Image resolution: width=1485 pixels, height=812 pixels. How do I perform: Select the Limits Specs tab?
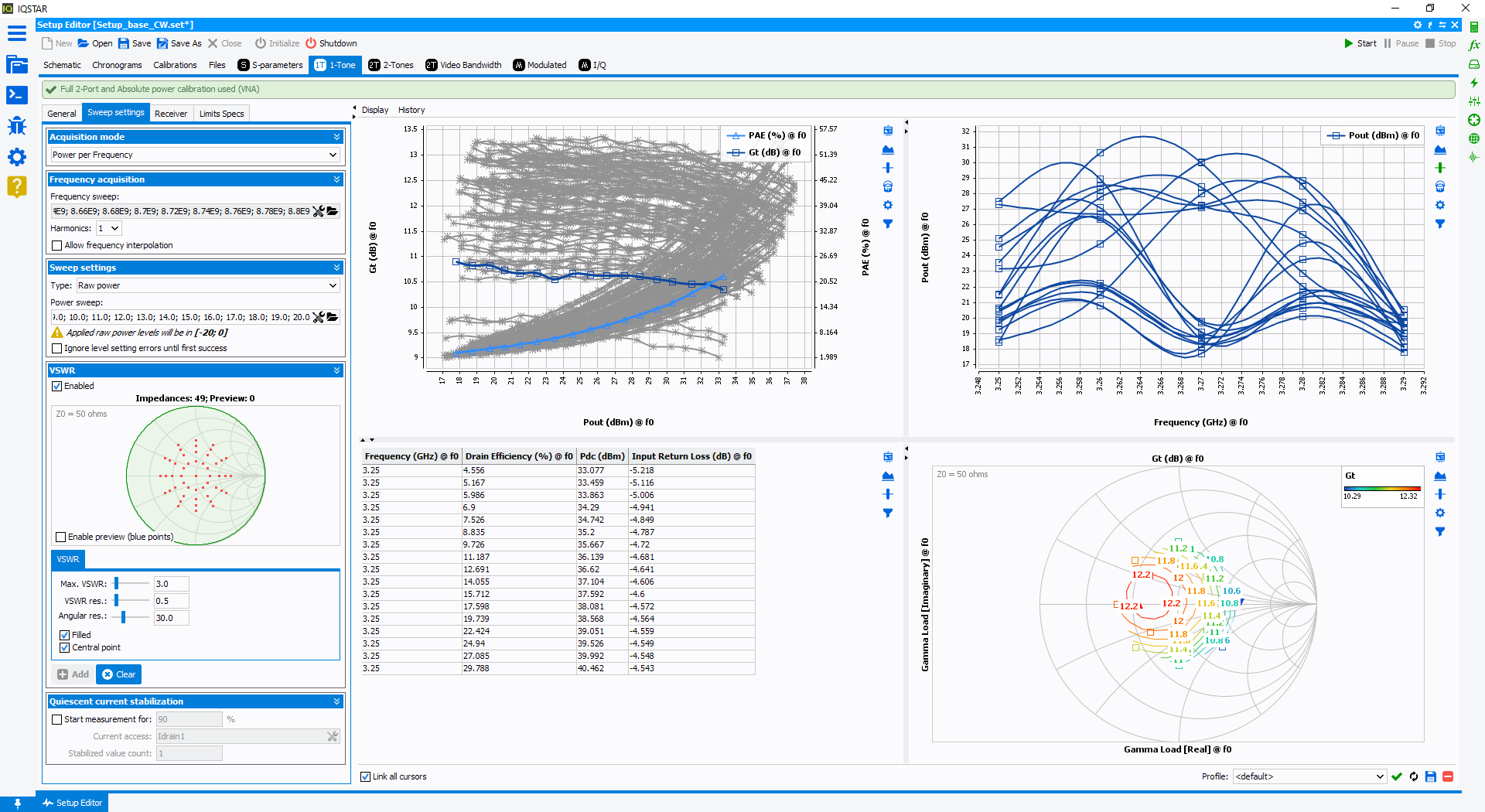pyautogui.click(x=221, y=114)
